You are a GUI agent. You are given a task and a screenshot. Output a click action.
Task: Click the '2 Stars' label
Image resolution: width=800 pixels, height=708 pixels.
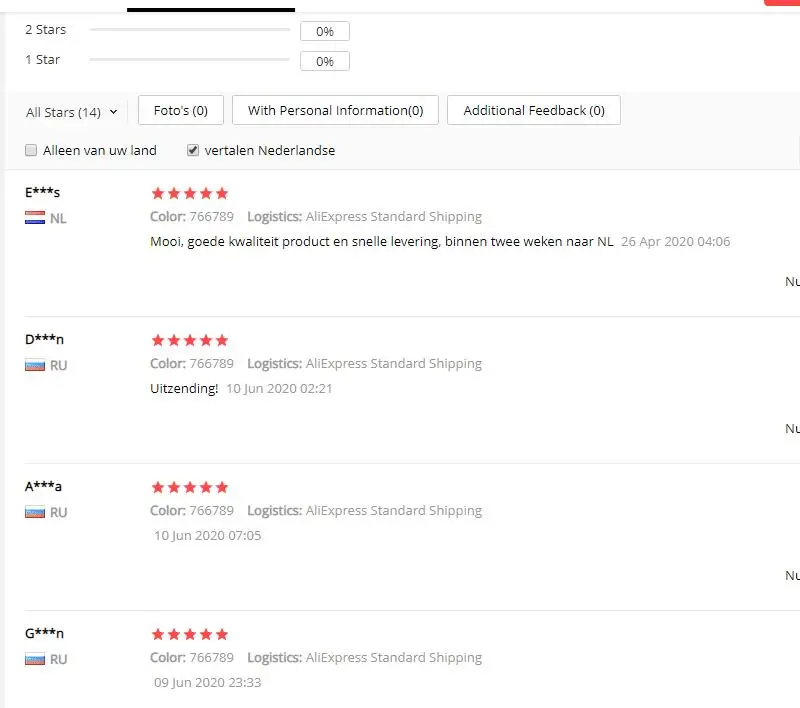(x=46, y=30)
